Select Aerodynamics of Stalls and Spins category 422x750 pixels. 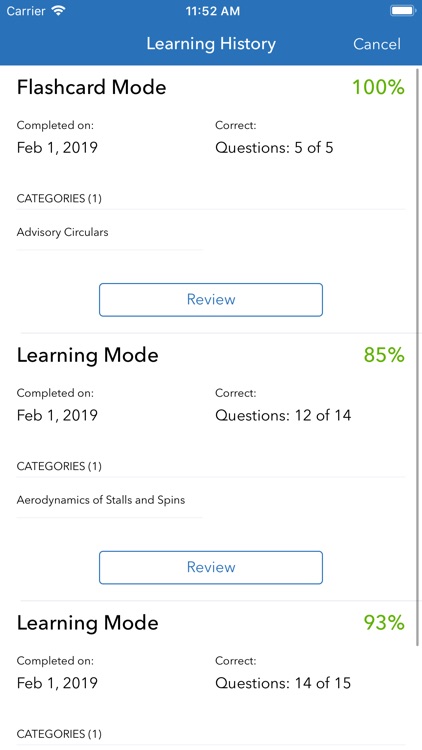coord(101,500)
